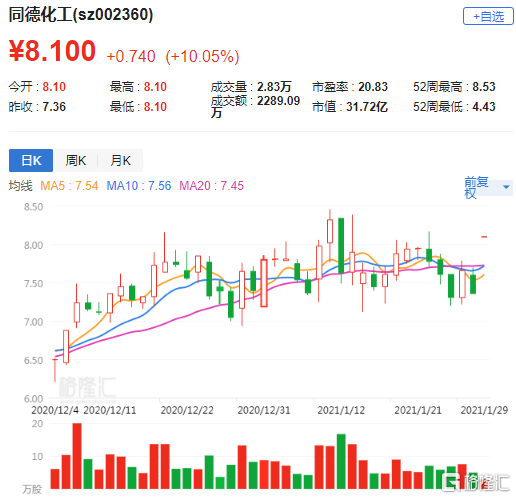The width and height of the screenshot is (516, 499).
Task: Click the MA10 moving average legend
Action: click(139, 186)
